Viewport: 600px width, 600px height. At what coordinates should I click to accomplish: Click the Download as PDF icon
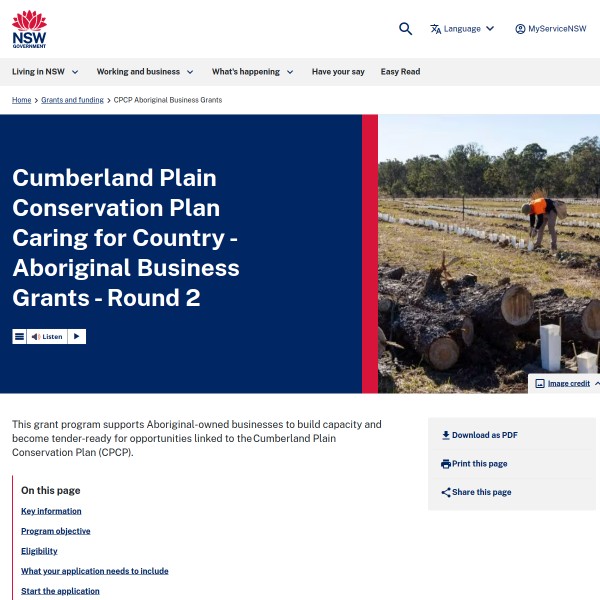pyautogui.click(x=446, y=436)
